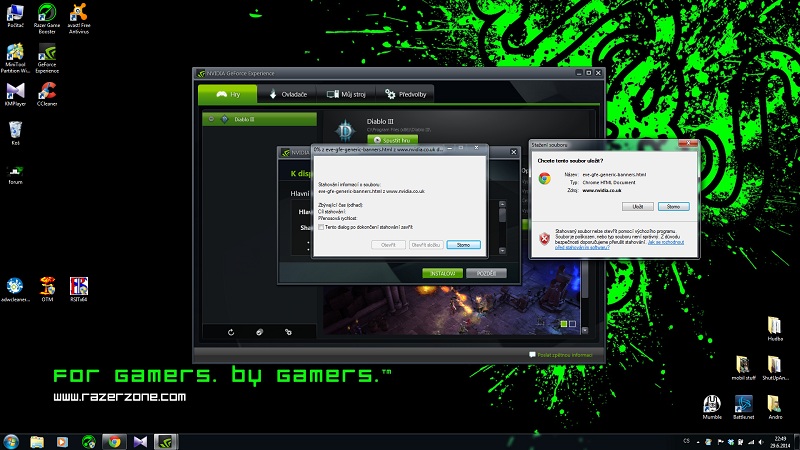Switch to the Můj stroj tab

point(346,95)
